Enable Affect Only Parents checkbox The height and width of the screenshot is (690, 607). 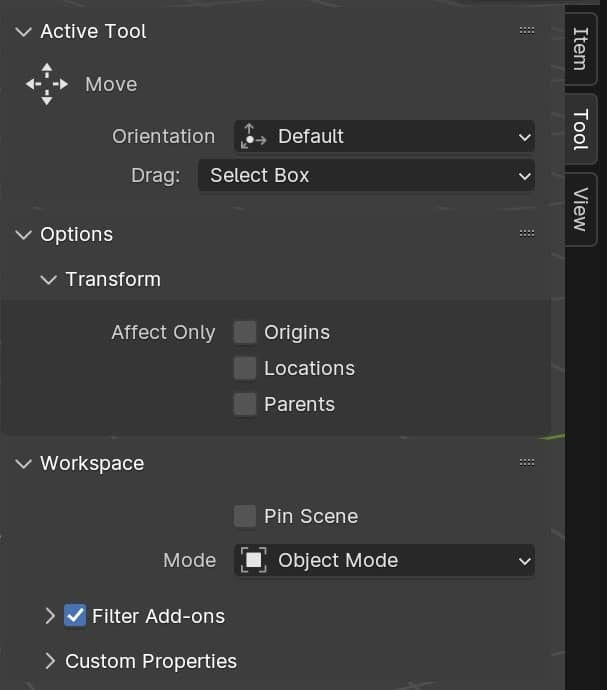(245, 404)
